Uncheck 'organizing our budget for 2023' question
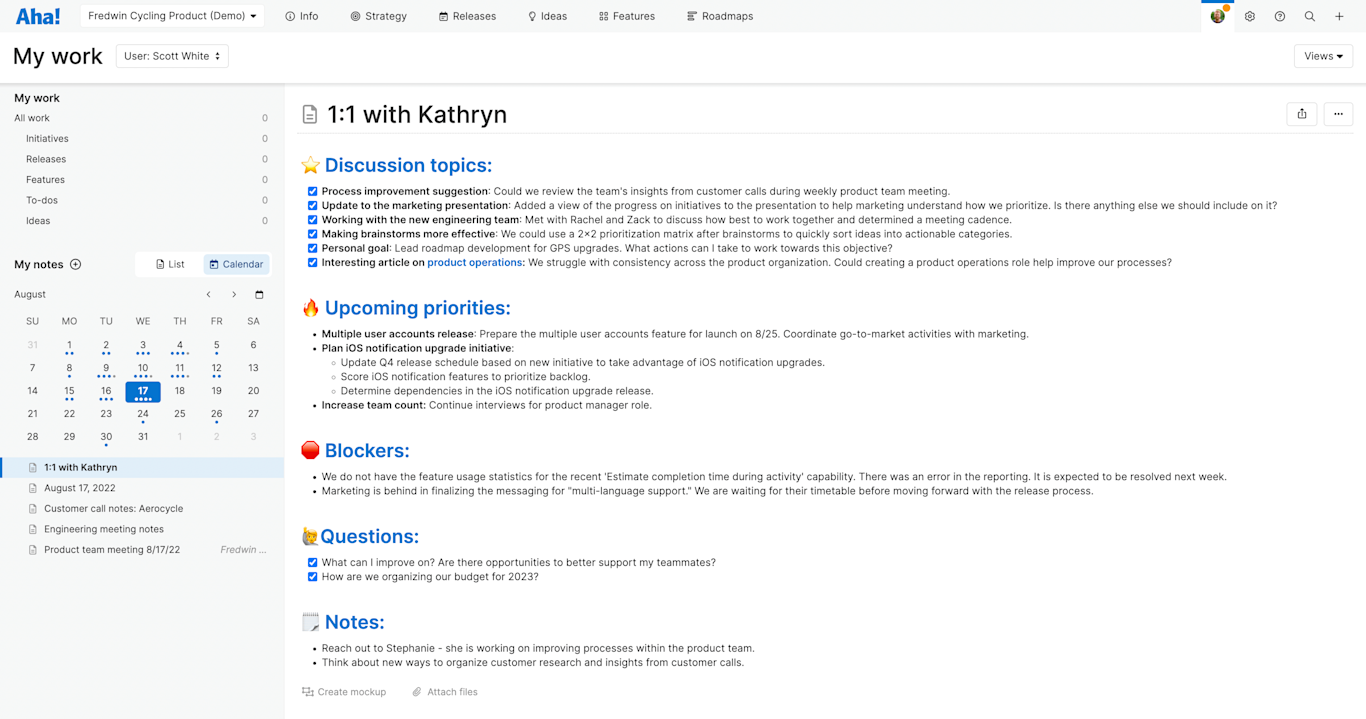The image size is (1366, 719). click(x=313, y=577)
